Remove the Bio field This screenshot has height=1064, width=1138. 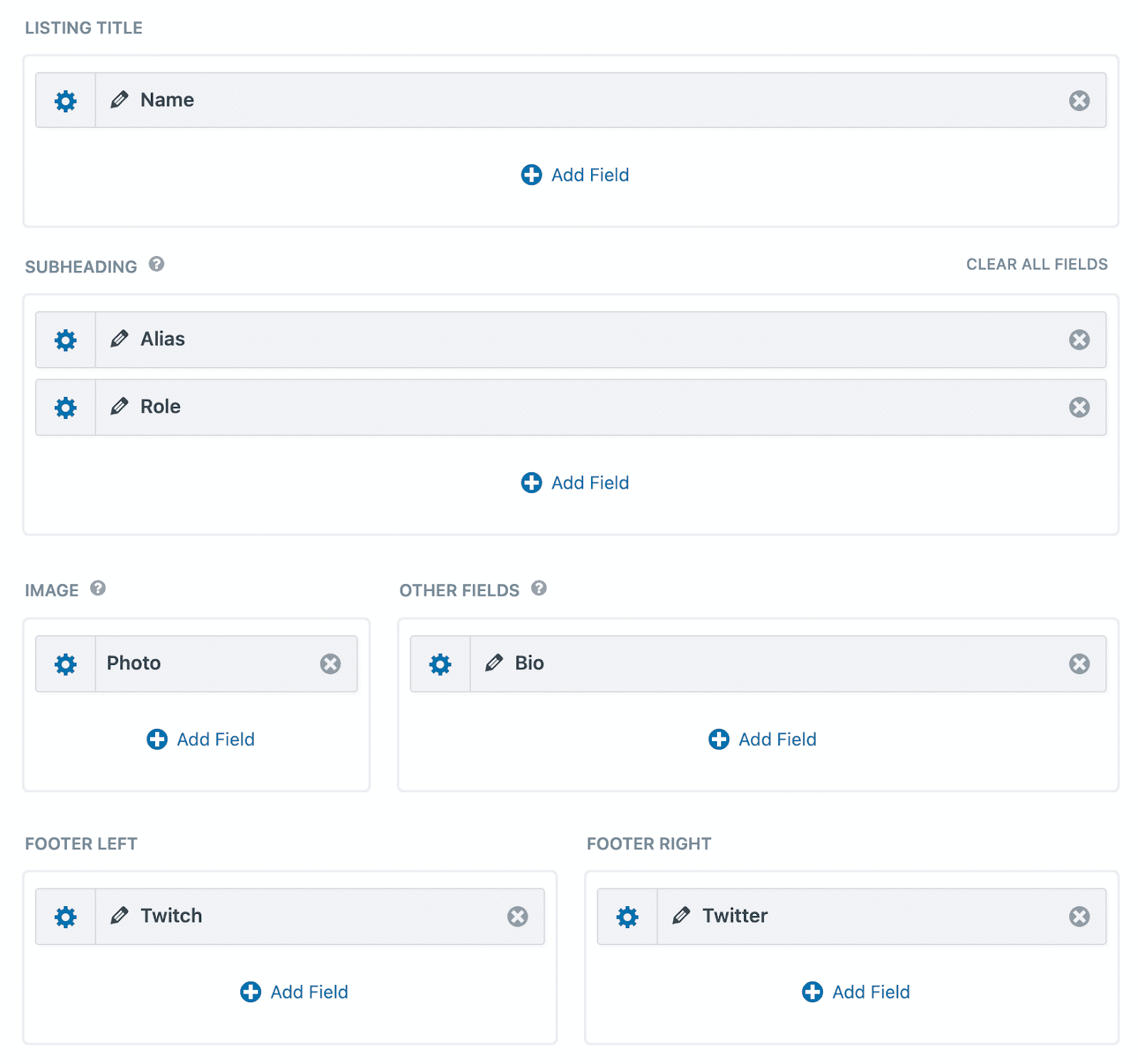(x=1079, y=664)
